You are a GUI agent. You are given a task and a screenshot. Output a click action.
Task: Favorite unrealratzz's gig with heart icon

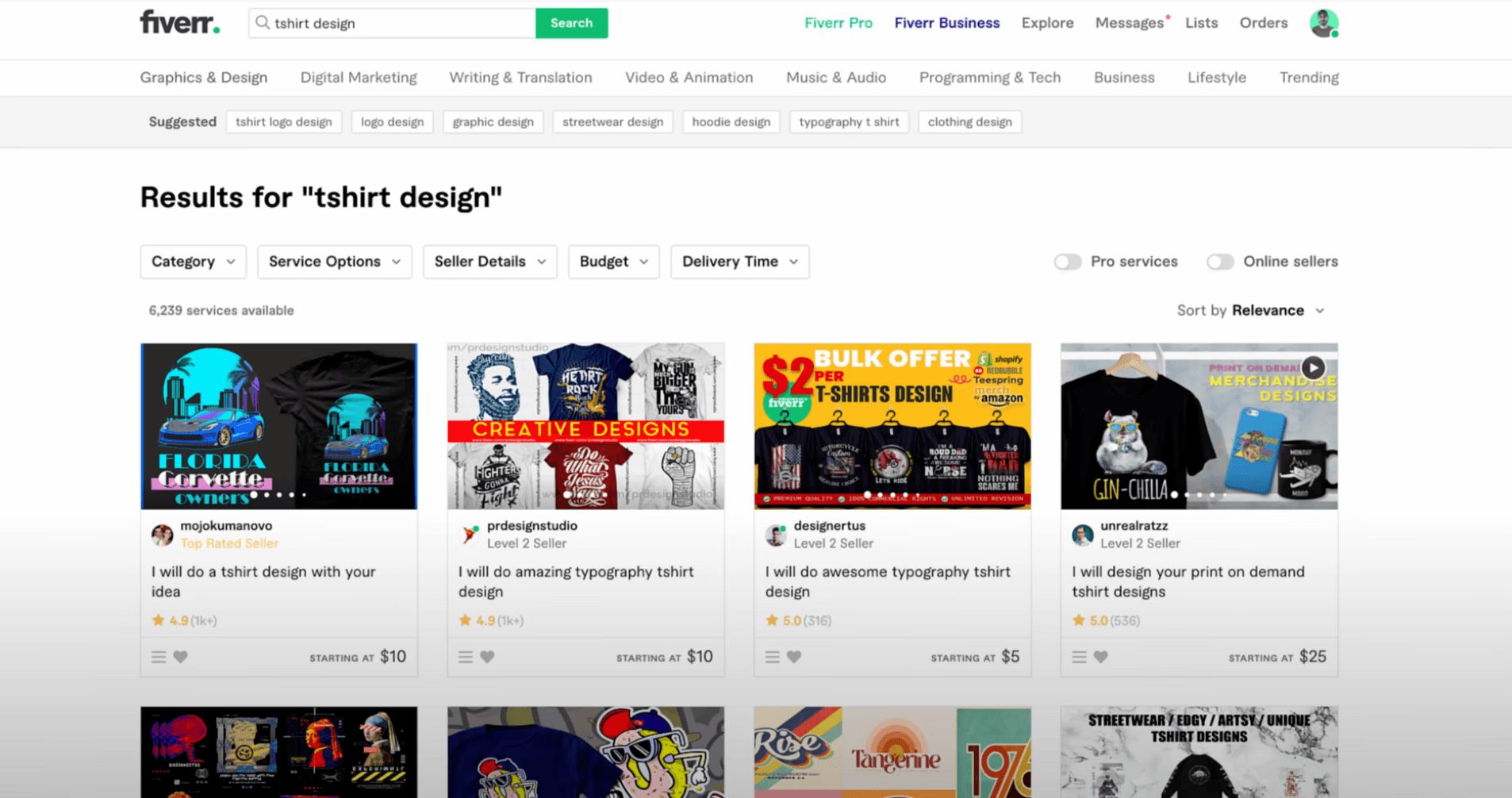[1101, 657]
